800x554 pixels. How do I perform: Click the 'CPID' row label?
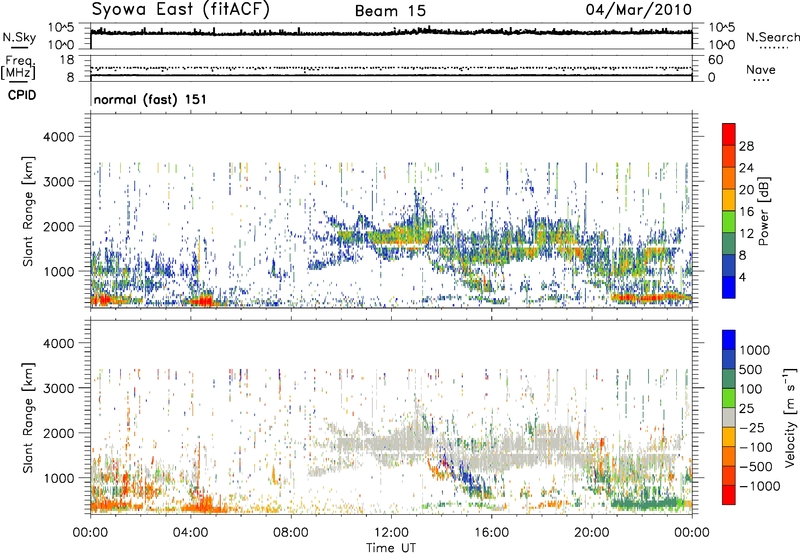22,95
